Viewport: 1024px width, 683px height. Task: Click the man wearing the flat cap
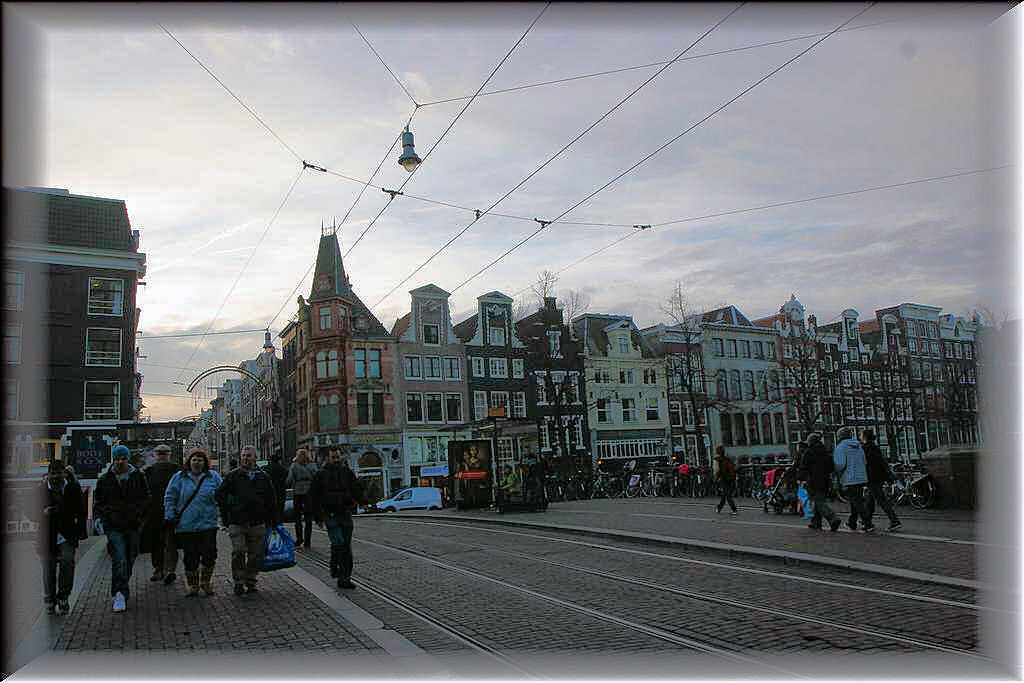click(161, 510)
